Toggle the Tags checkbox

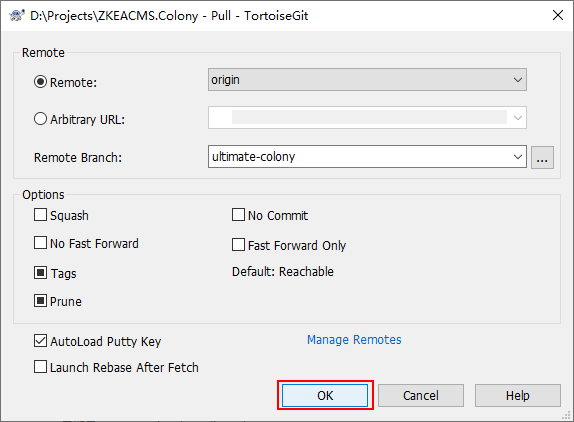click(40, 273)
